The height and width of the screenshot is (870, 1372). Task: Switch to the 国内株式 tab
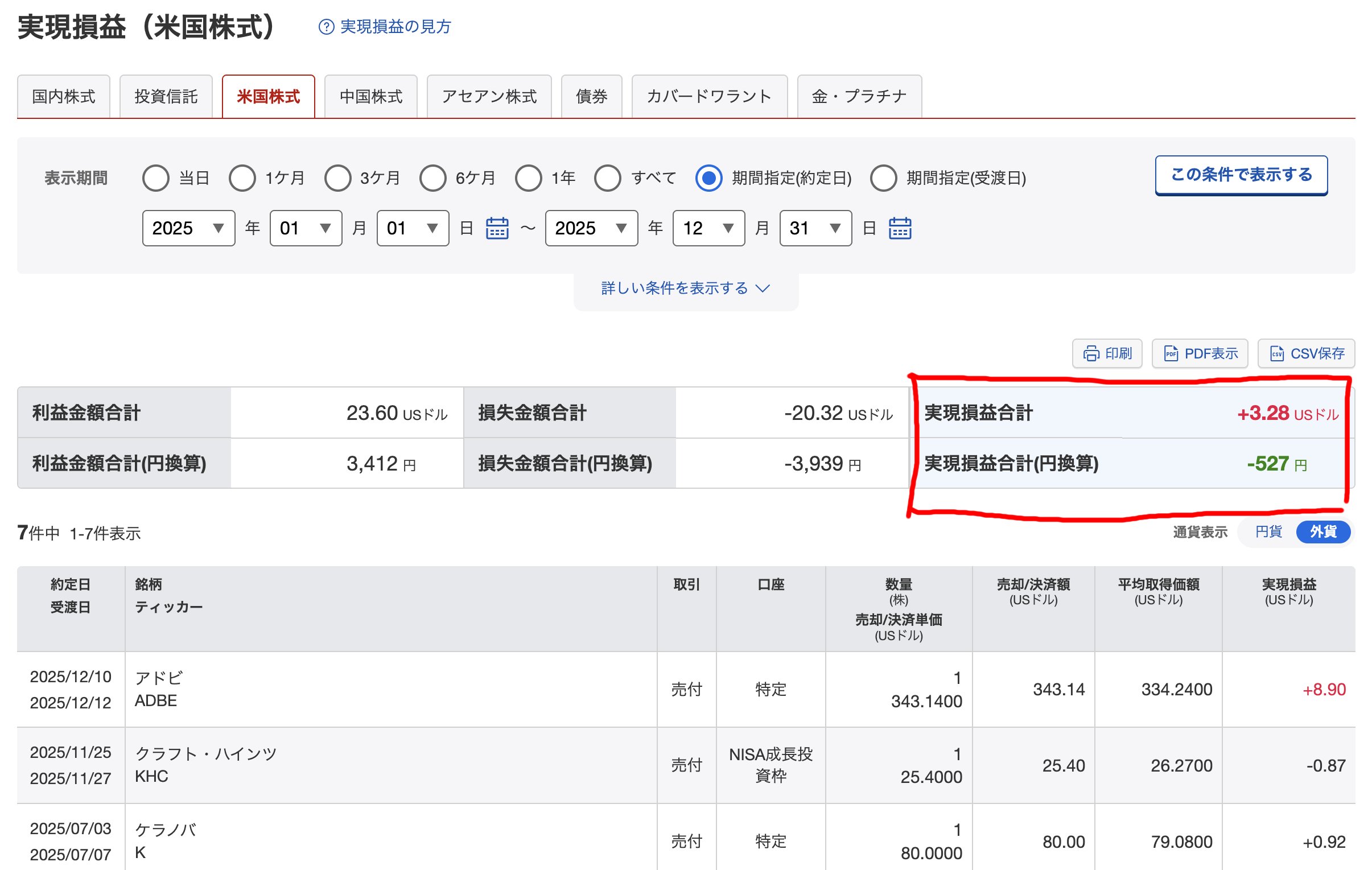tap(64, 97)
